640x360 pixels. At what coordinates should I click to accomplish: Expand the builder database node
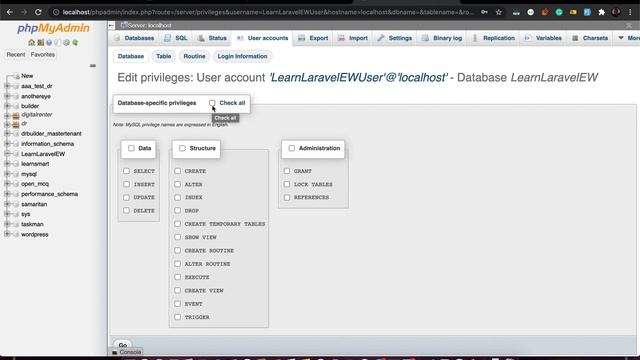pos(7,106)
